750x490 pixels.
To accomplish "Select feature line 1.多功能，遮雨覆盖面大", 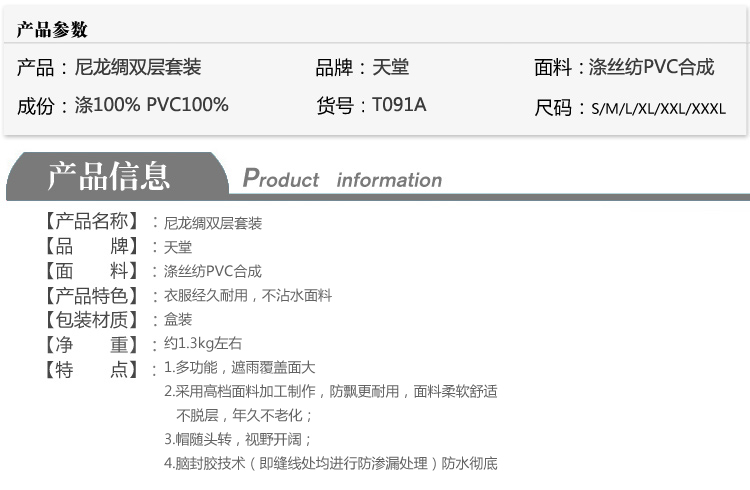I will [x=240, y=368].
